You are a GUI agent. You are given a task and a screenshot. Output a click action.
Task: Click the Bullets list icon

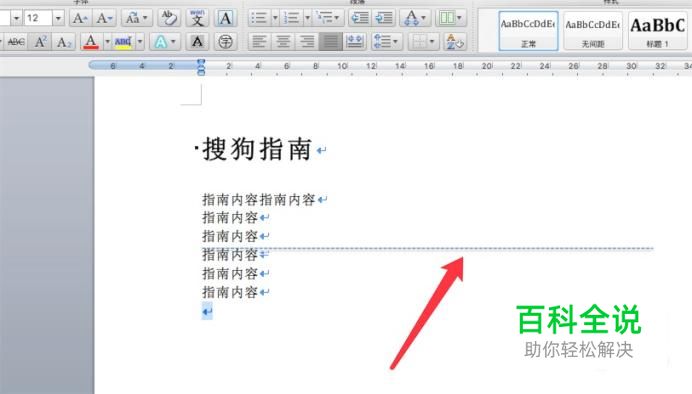[259, 18]
